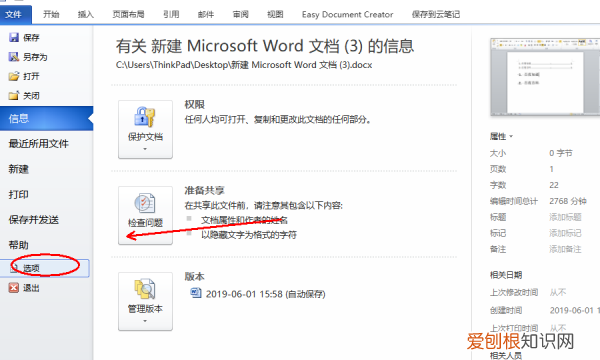
Task: Open the References (引用) tab
Action: coord(171,15)
